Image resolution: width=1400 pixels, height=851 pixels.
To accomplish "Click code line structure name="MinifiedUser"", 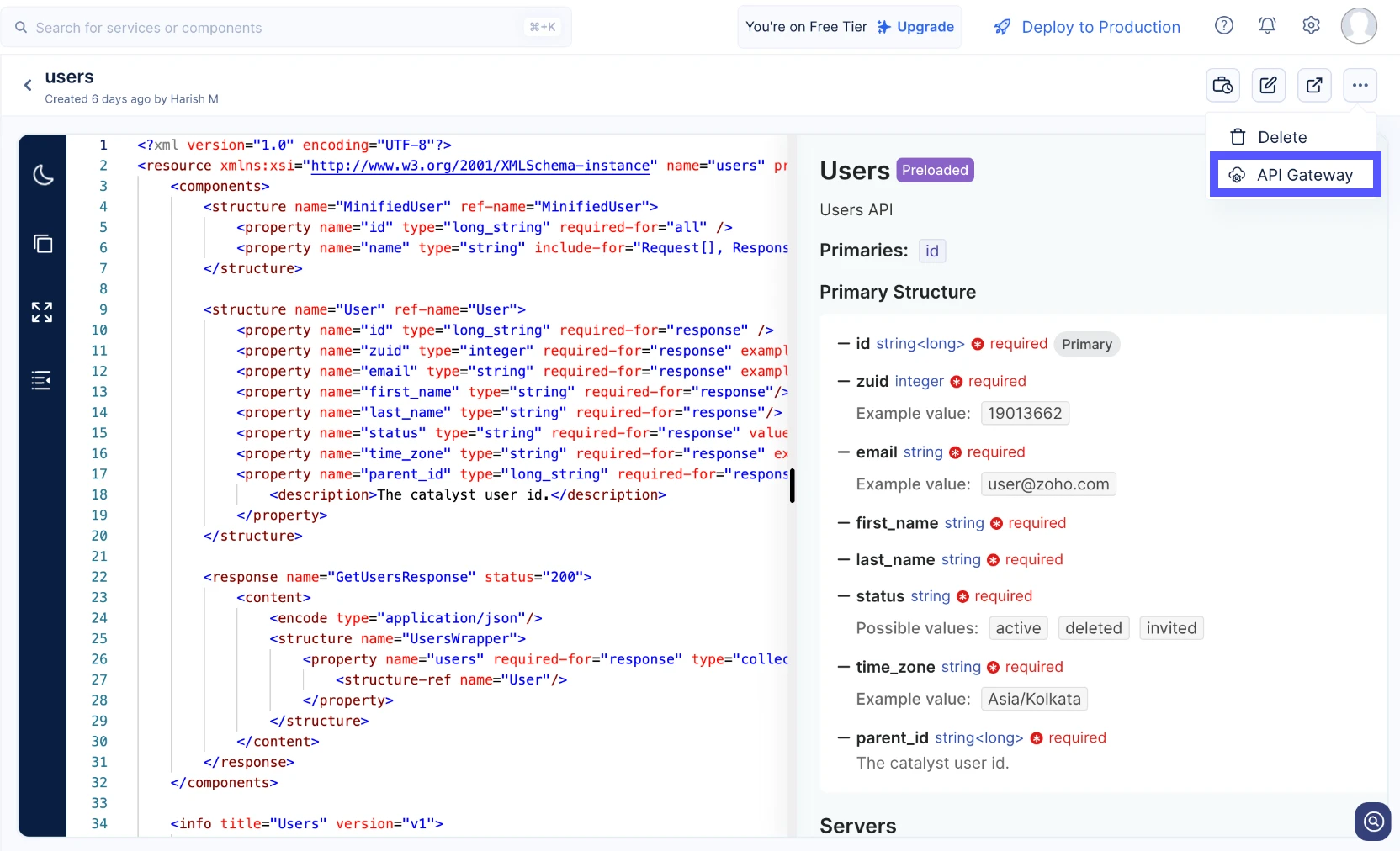I will [x=430, y=207].
